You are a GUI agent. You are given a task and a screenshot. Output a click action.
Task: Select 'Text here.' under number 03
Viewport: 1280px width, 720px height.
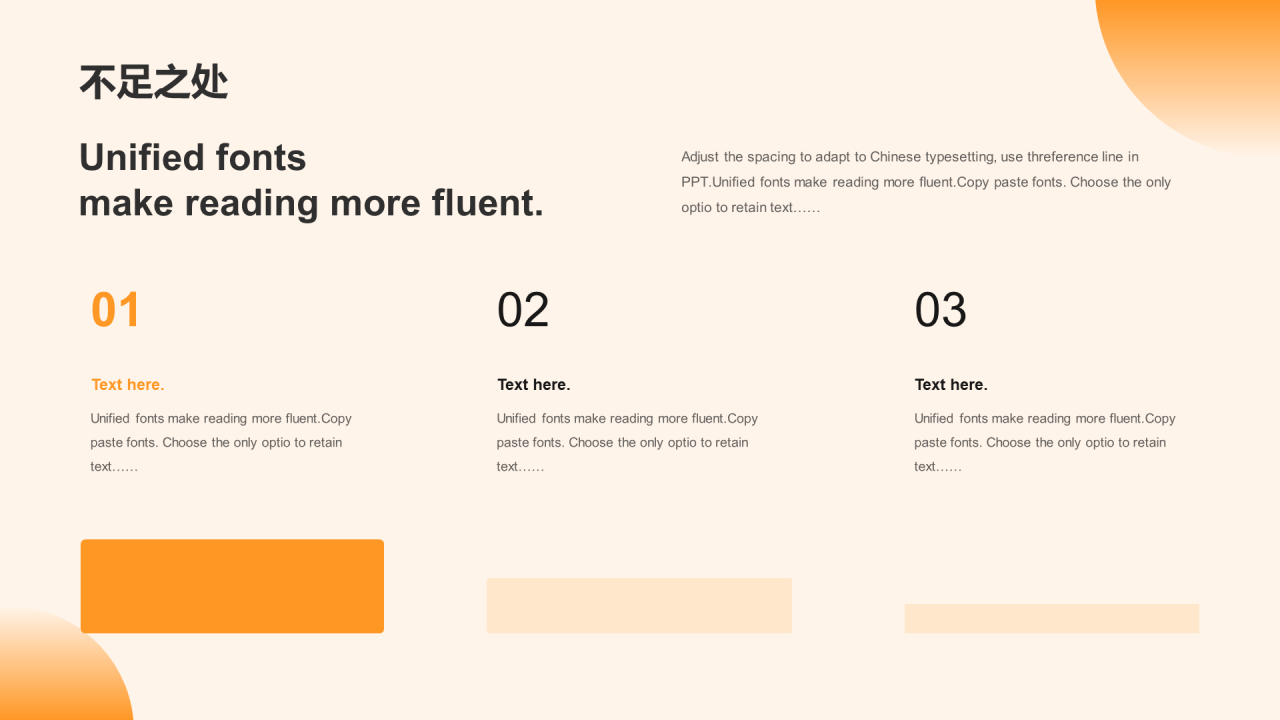pyautogui.click(x=951, y=385)
